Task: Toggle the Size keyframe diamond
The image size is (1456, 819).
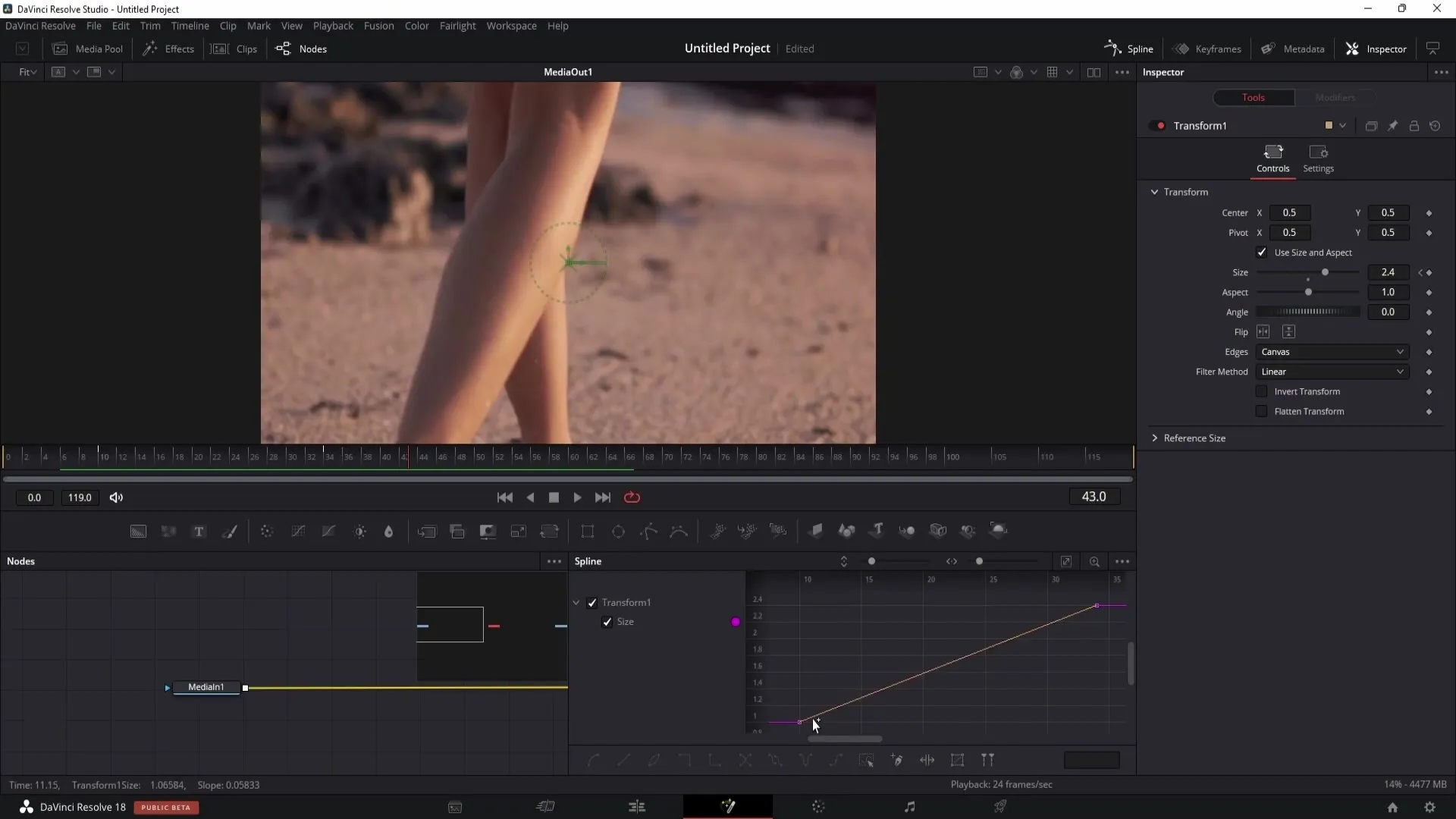Action: (1429, 273)
